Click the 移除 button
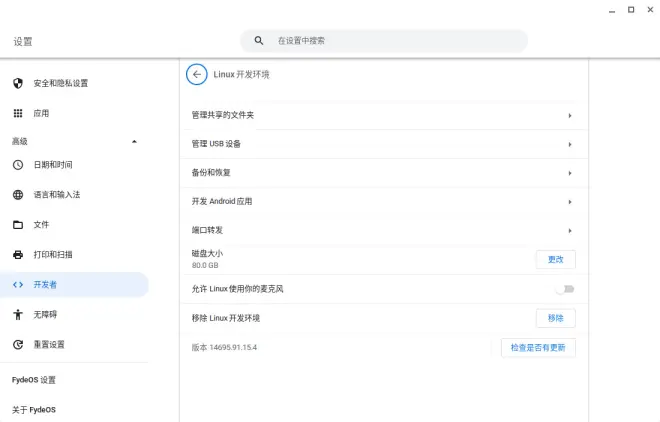The image size is (660, 422). pyautogui.click(x=556, y=318)
